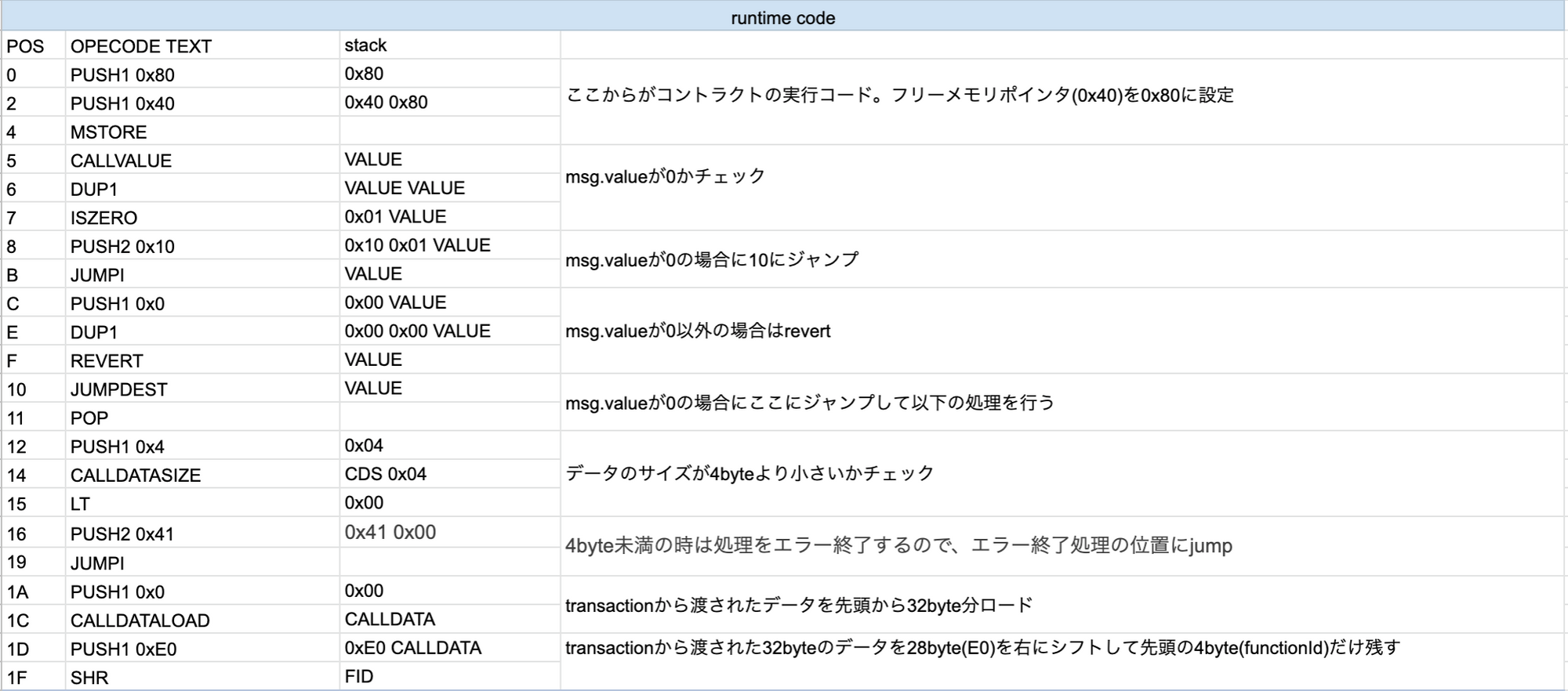The image size is (1568, 691).
Task: Select the POS cell '10'
Action: (34, 389)
